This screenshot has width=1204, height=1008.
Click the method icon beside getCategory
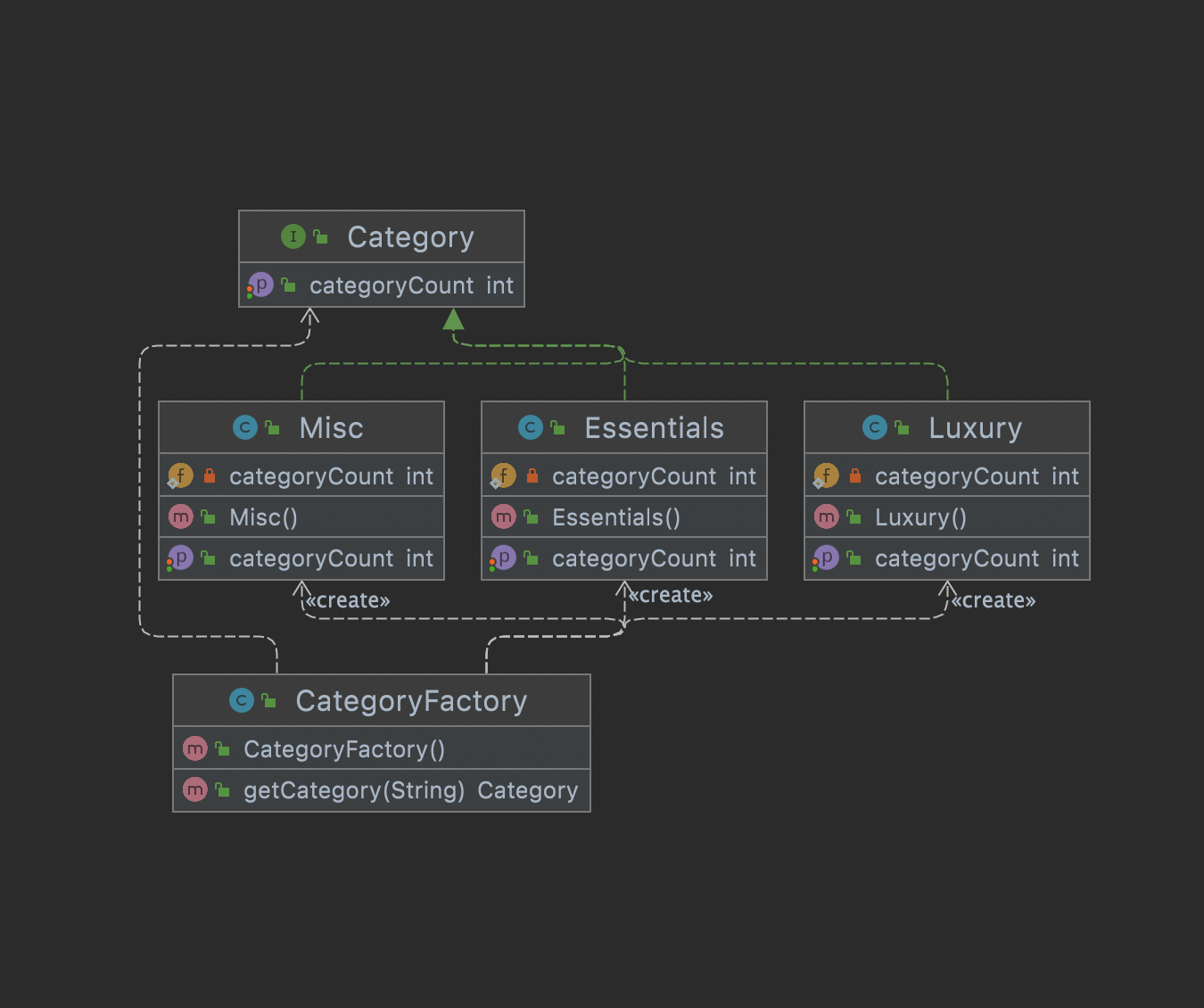tap(195, 789)
